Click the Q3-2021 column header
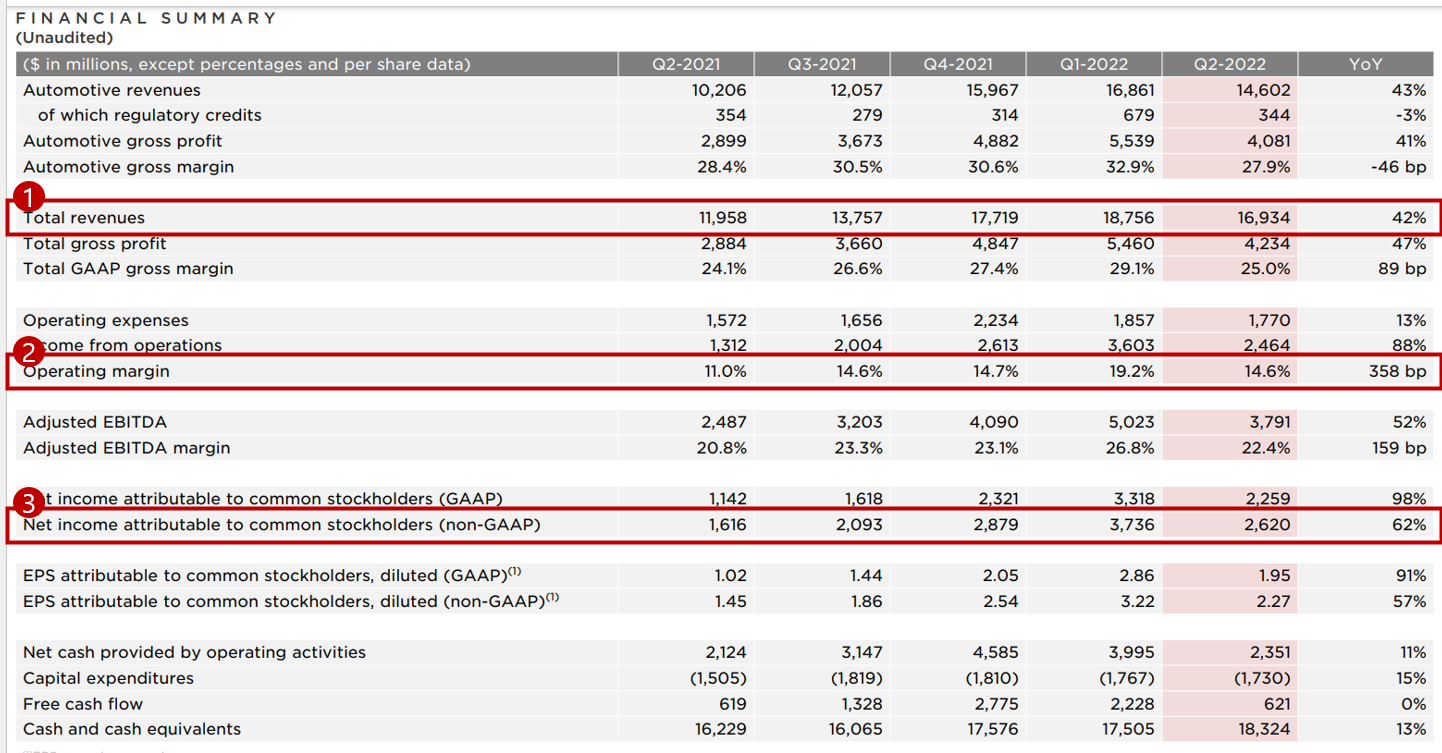The width and height of the screenshot is (1442, 753). [821, 64]
